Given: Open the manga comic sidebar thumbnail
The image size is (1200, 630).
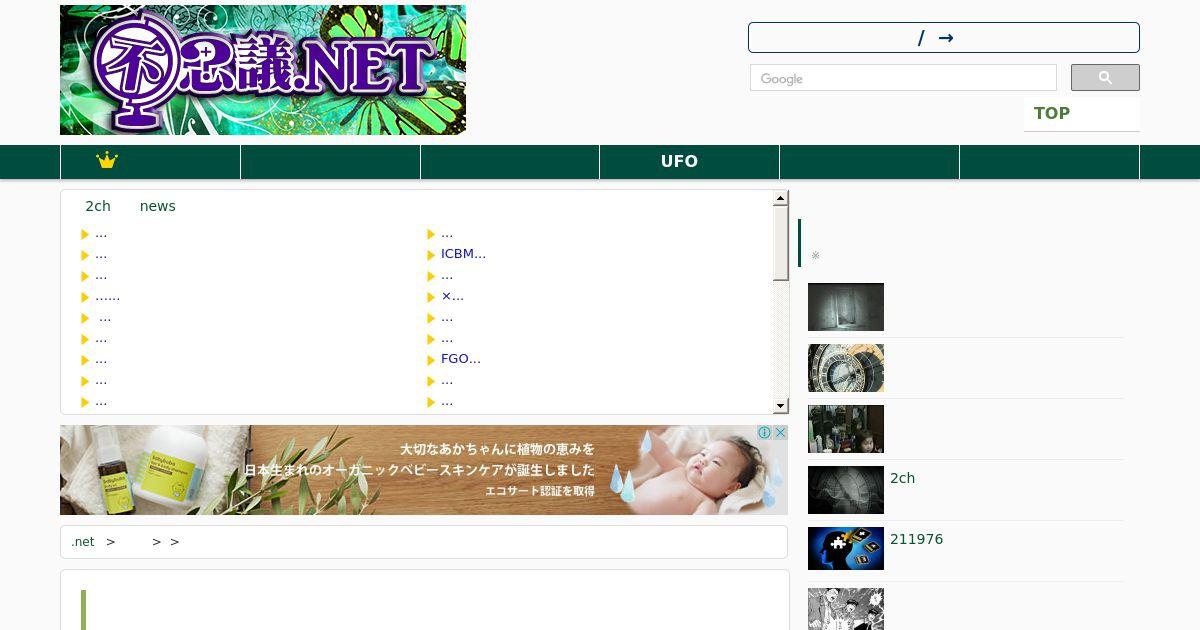Looking at the screenshot, I should click(x=846, y=609).
